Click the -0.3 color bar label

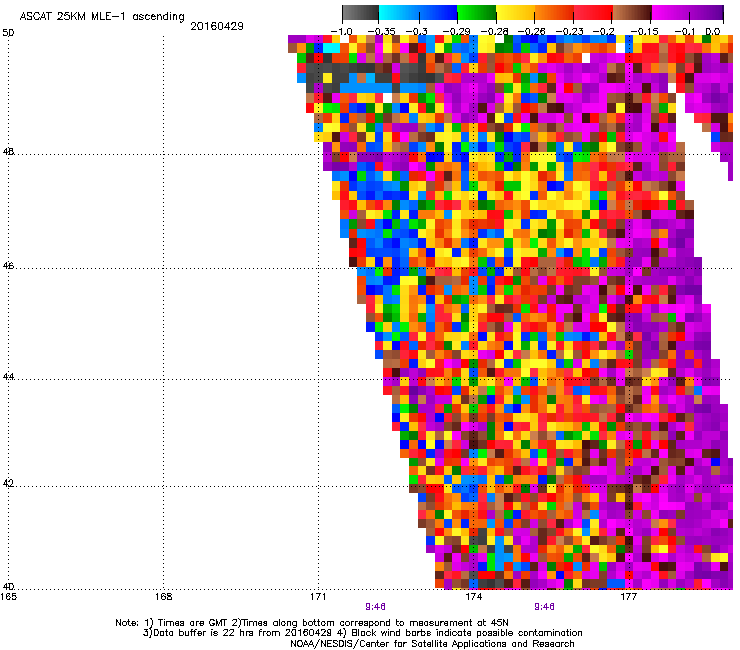click(416, 32)
